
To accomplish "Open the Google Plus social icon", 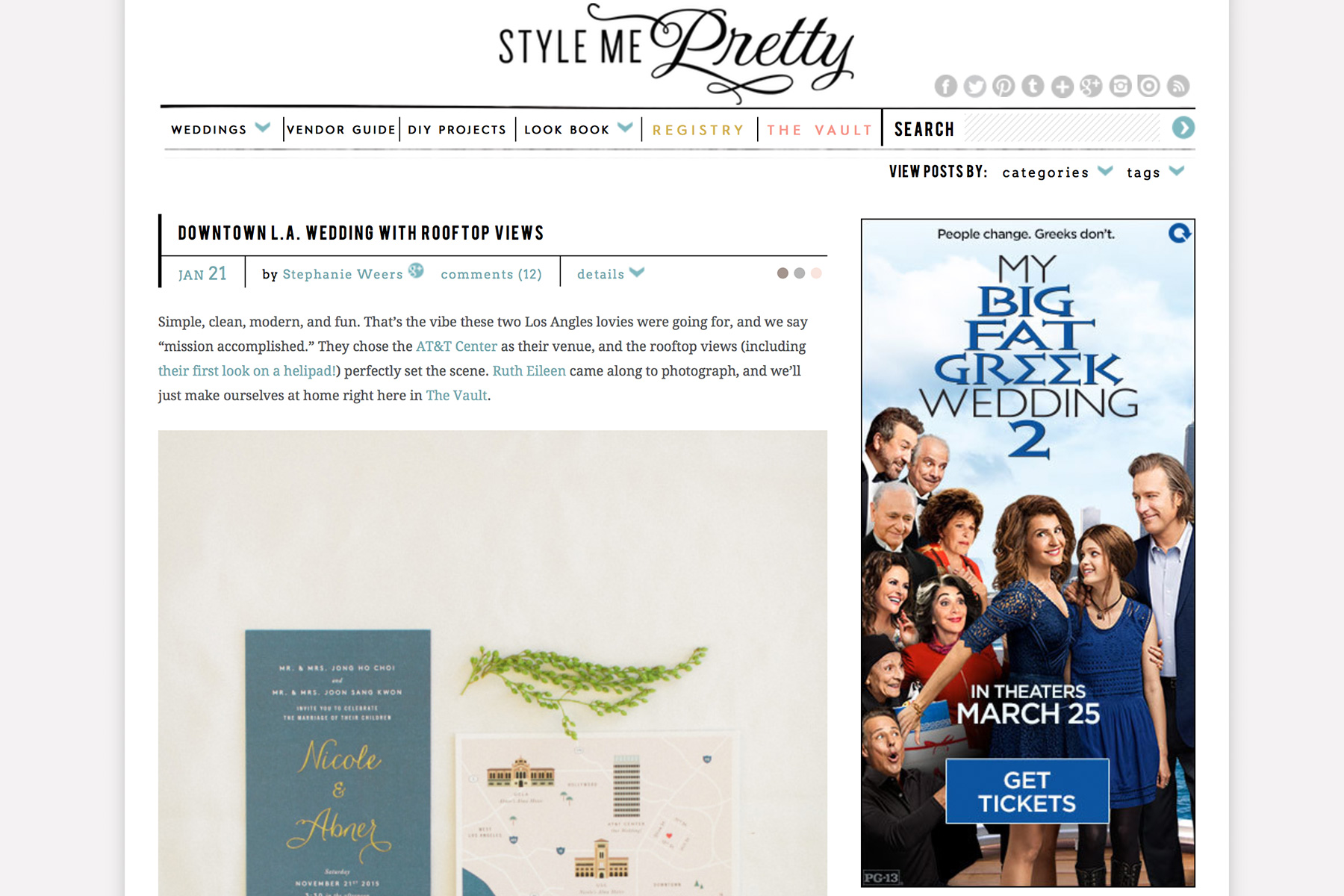I will (1091, 87).
